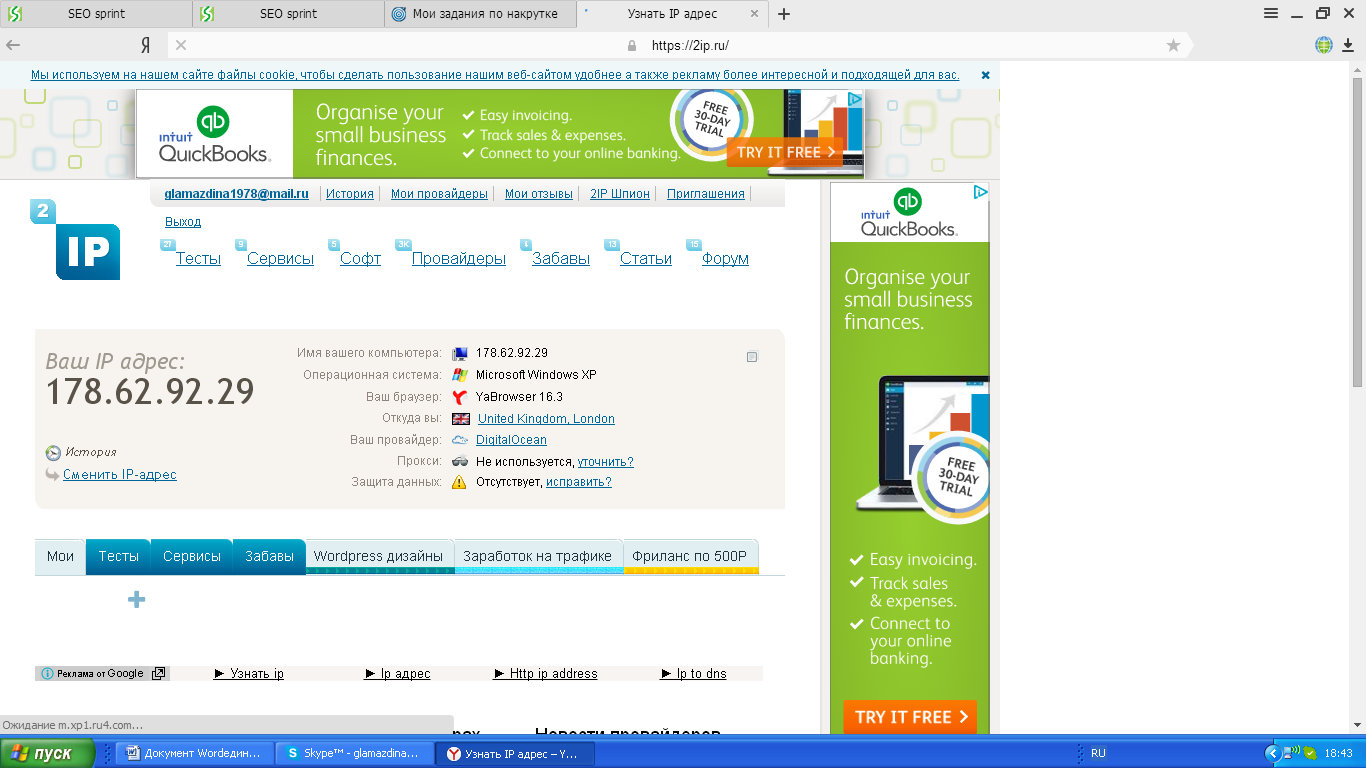Open the Мои провайдеры link
The height and width of the screenshot is (768, 1366).
click(439, 194)
